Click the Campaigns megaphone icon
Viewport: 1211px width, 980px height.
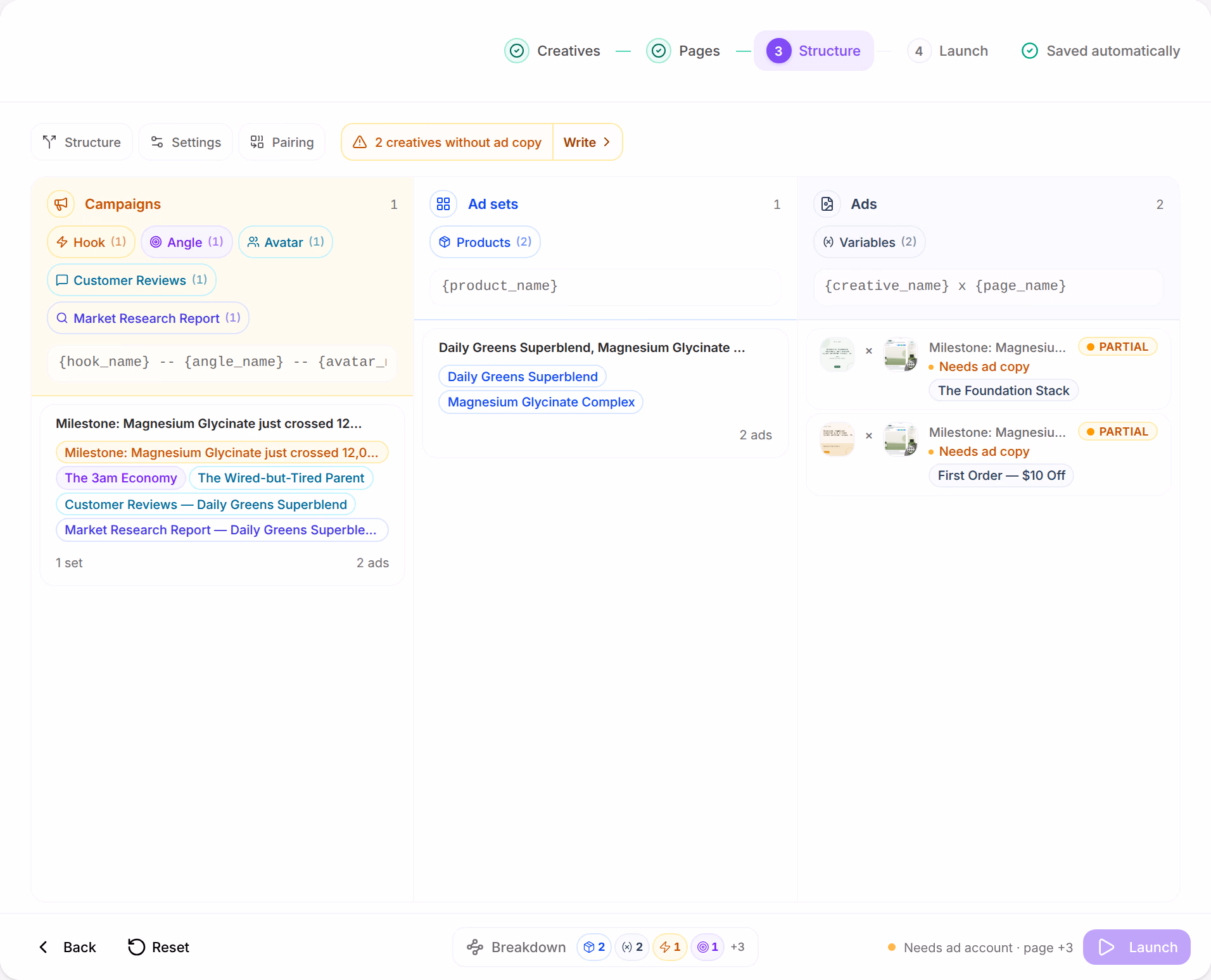(61, 204)
